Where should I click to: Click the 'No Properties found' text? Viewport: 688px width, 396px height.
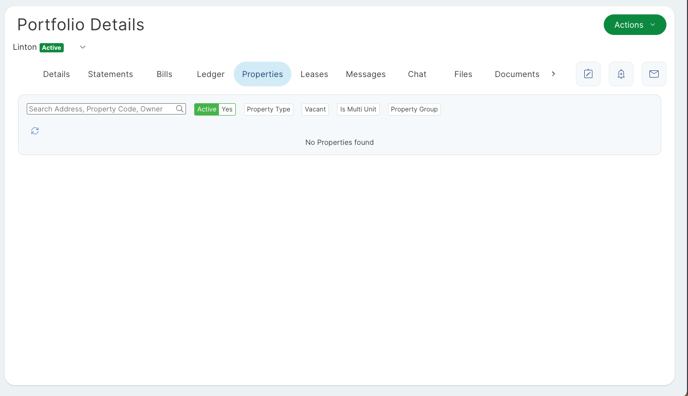point(340,143)
